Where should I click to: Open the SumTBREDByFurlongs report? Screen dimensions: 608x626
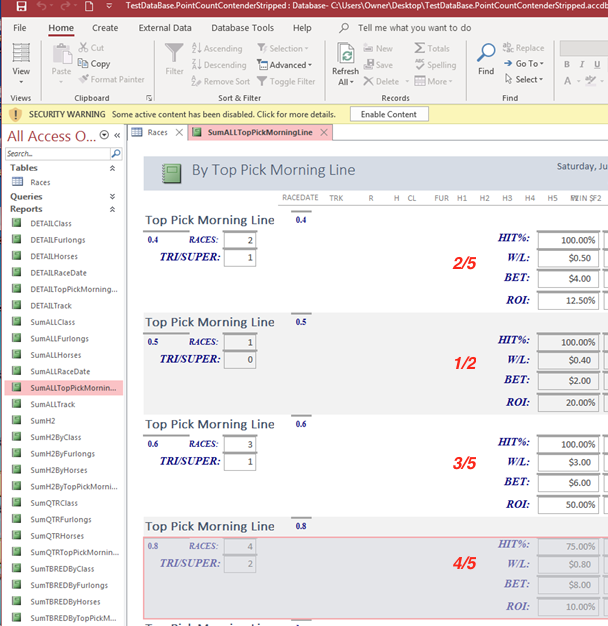click(69, 585)
